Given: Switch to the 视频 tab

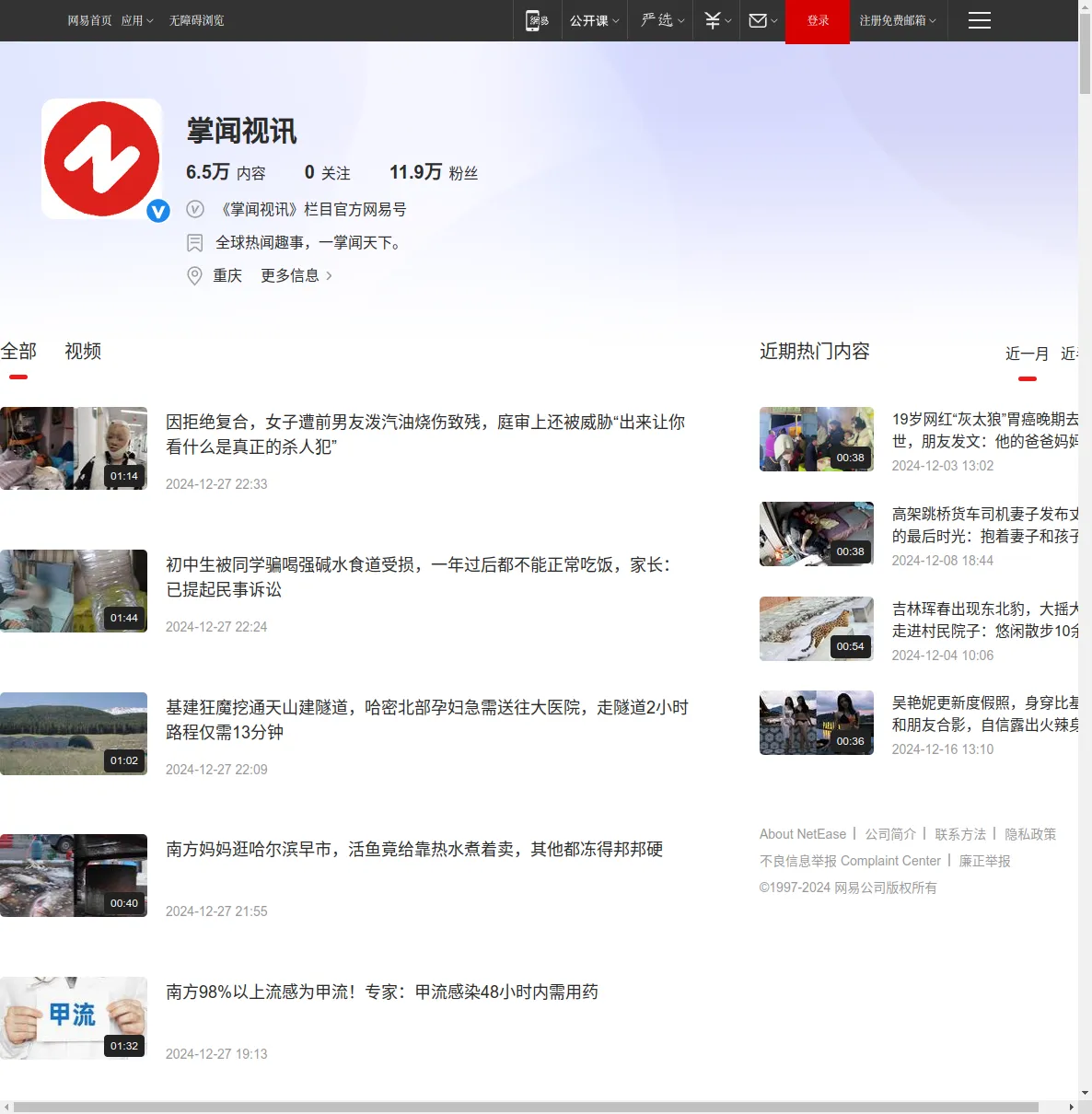Looking at the screenshot, I should tap(83, 351).
